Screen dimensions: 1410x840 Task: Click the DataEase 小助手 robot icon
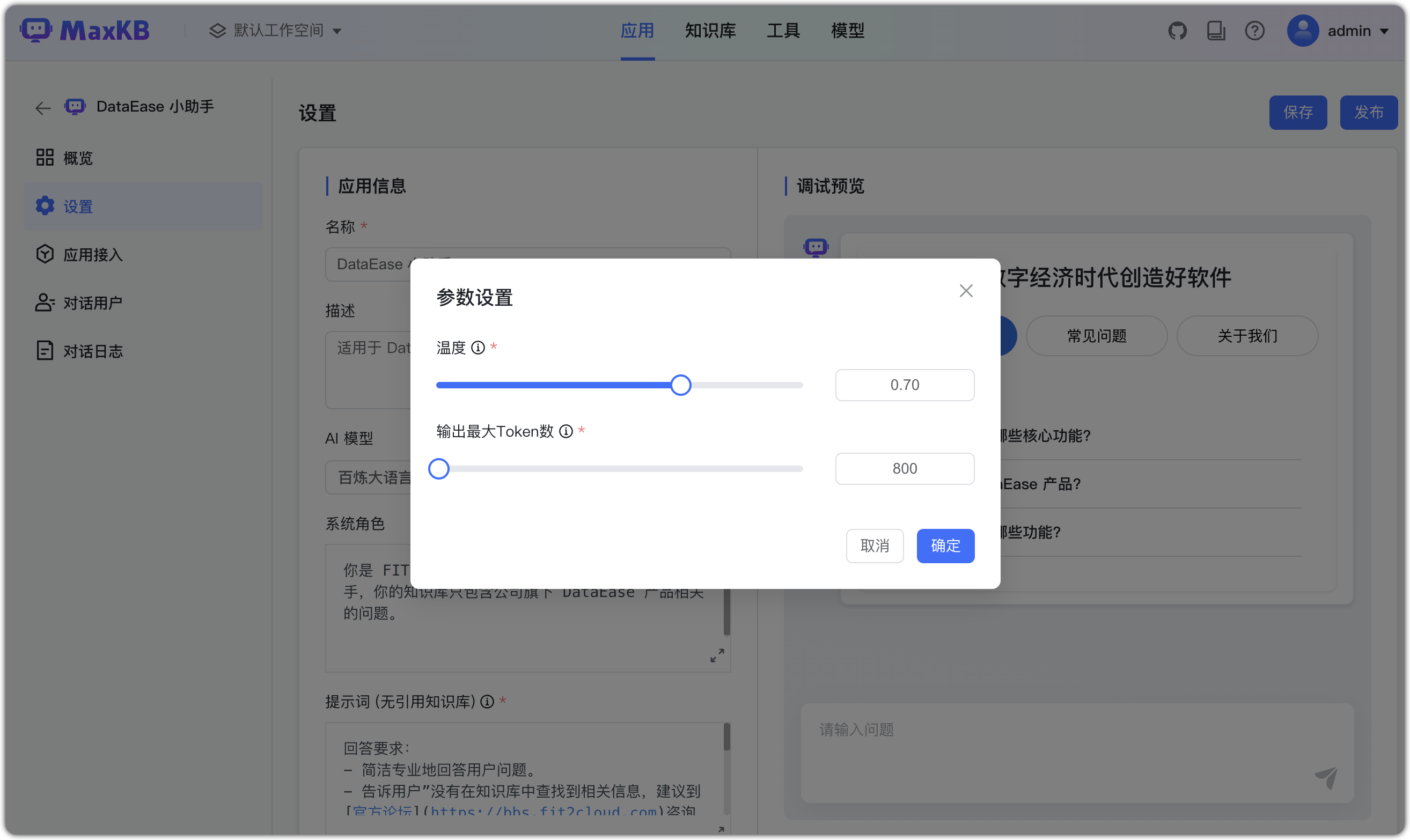tap(75, 106)
